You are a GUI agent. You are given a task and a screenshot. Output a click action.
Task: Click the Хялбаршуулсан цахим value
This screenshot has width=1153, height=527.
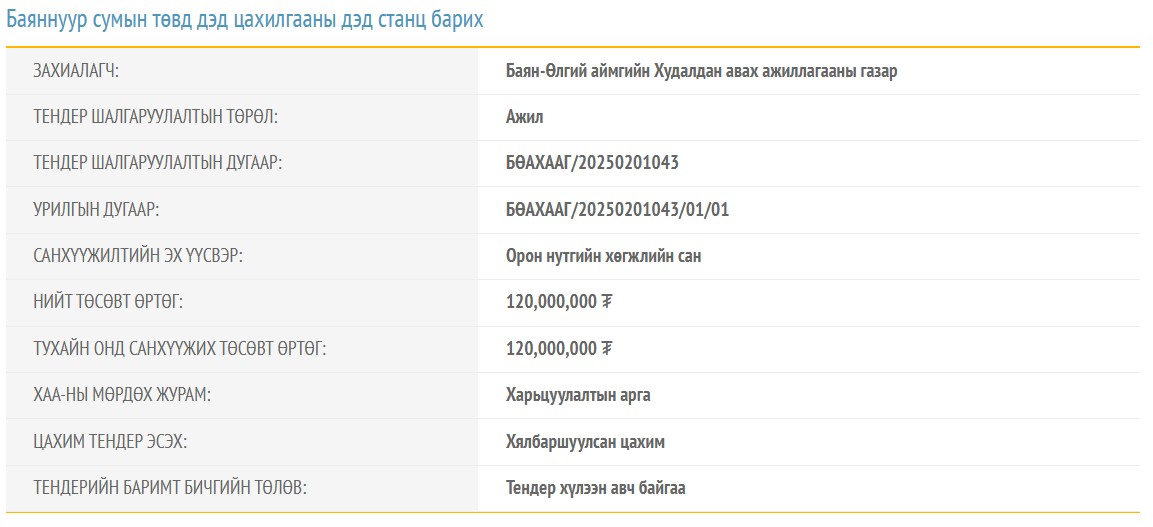585,442
